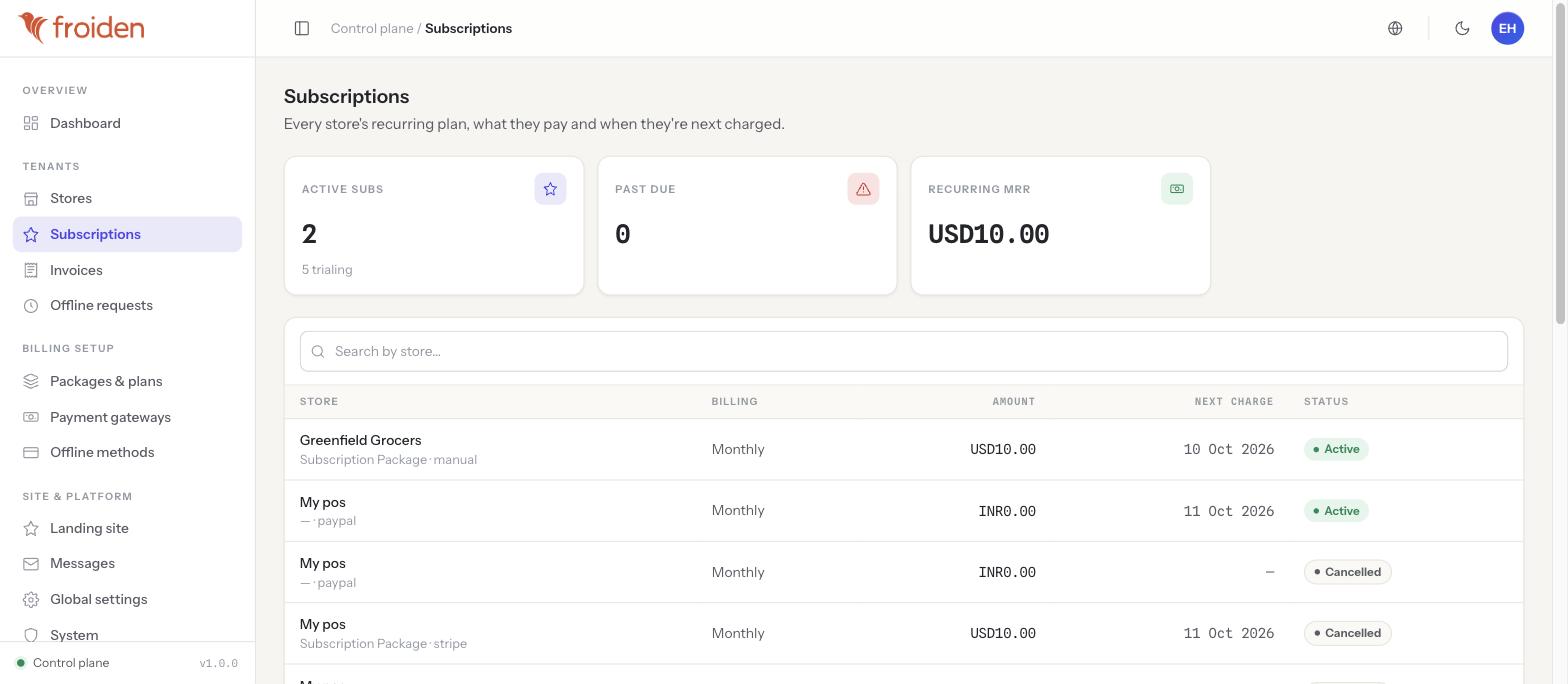Viewport: 1568px width, 684px height.
Task: Go to Stores in the sidebar
Action: [x=127, y=199]
